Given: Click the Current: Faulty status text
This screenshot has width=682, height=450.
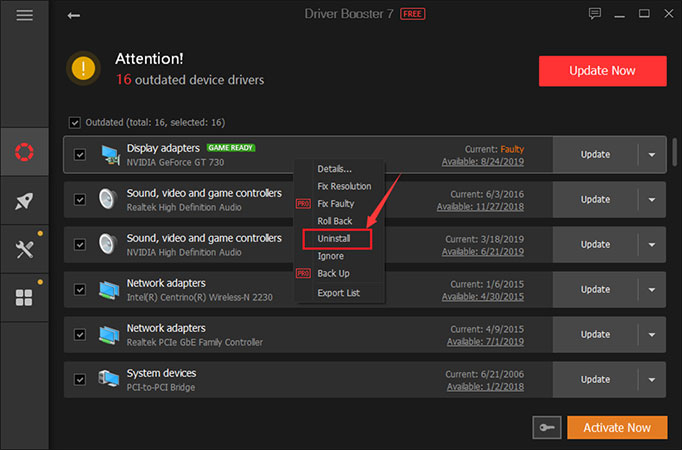Looking at the screenshot, I should (x=494, y=150).
